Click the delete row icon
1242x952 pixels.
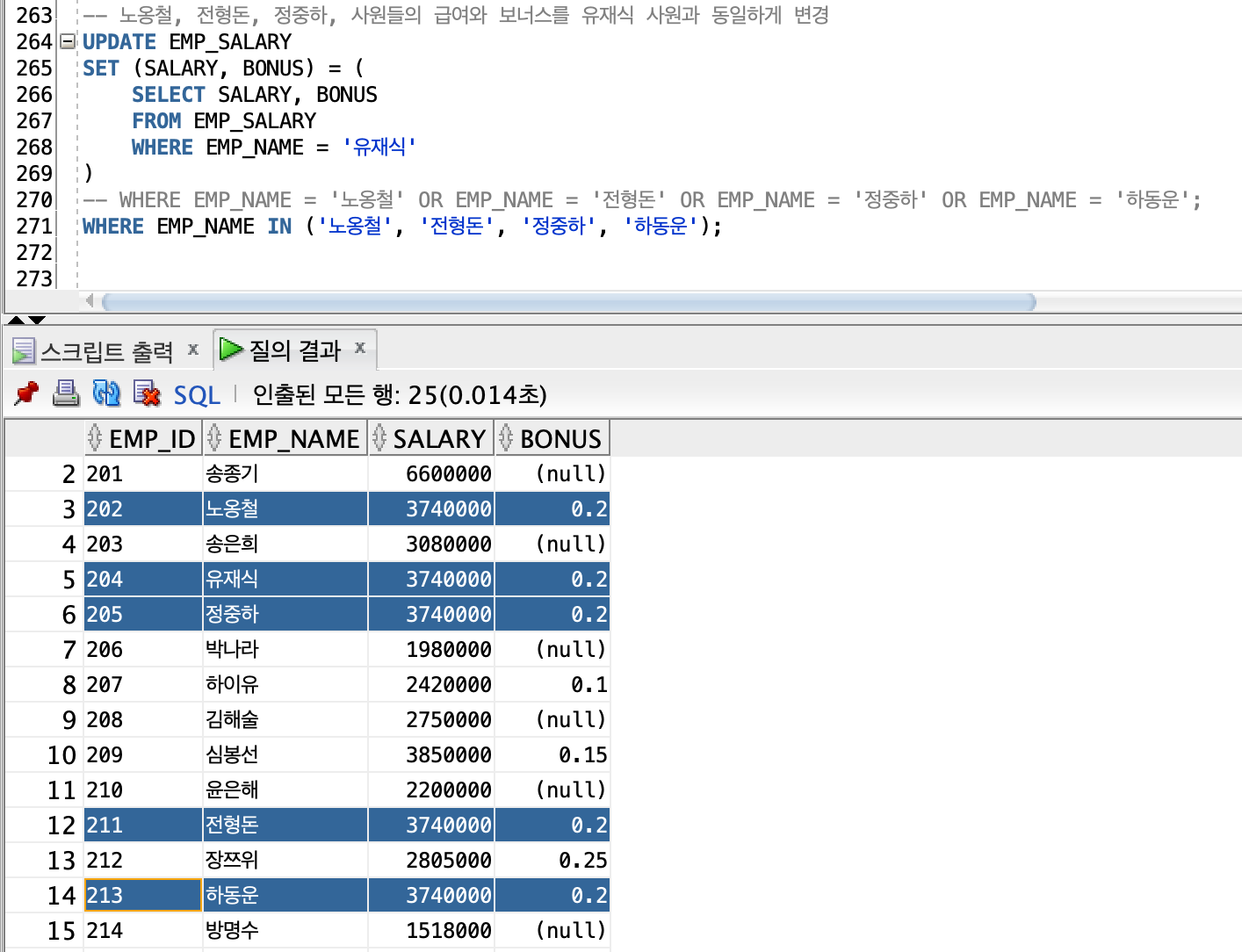pyautogui.click(x=147, y=393)
